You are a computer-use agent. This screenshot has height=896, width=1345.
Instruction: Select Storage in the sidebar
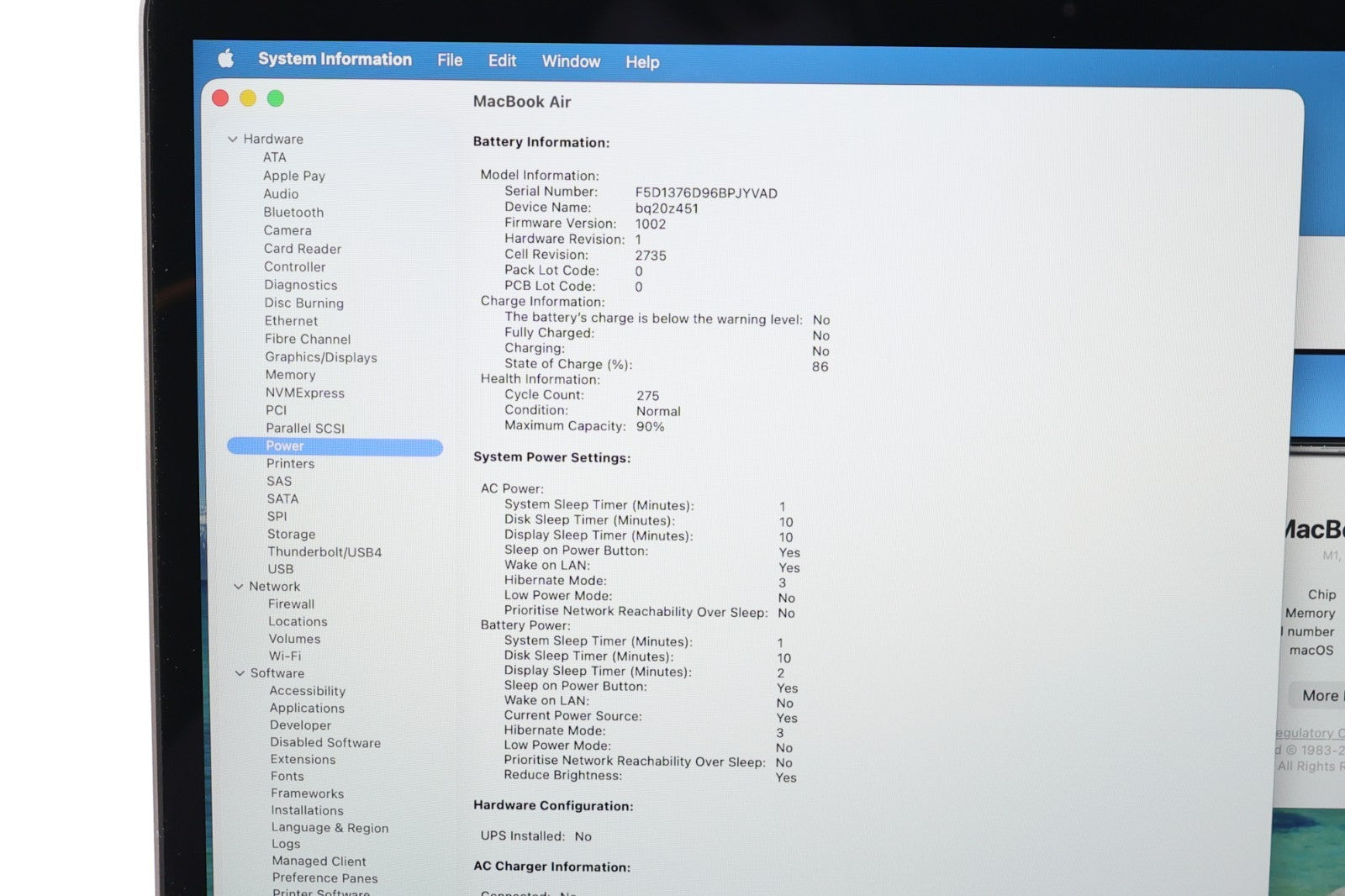click(x=291, y=535)
